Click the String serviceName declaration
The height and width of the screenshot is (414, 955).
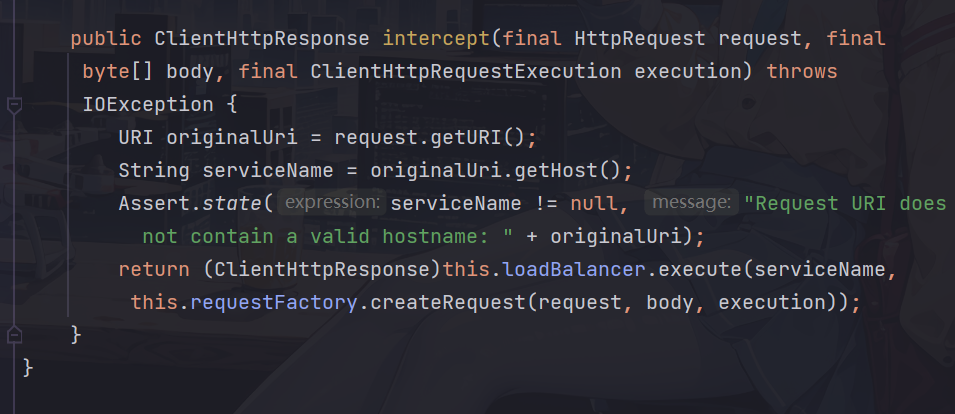tap(226, 170)
